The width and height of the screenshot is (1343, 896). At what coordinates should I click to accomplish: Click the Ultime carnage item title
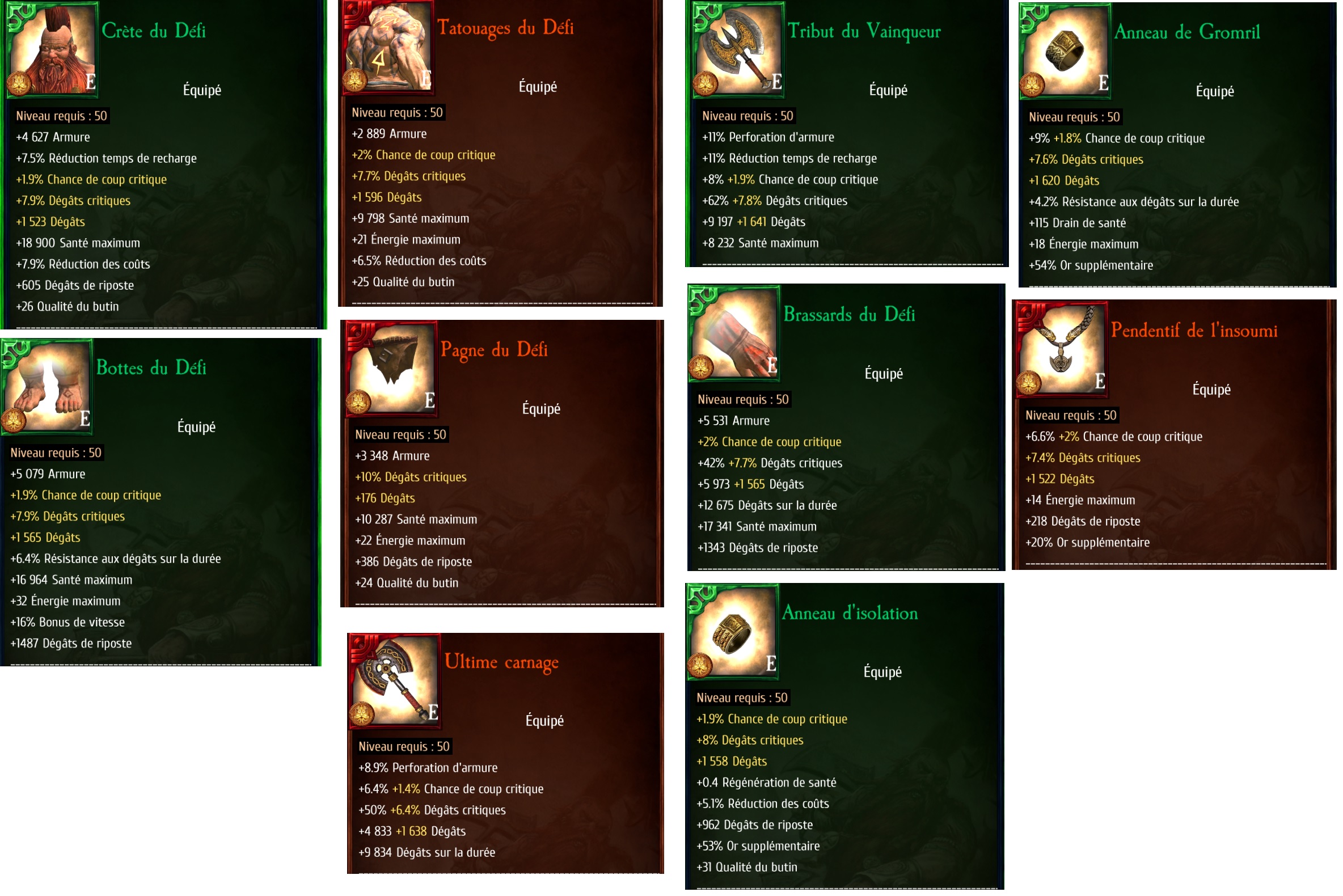[502, 662]
